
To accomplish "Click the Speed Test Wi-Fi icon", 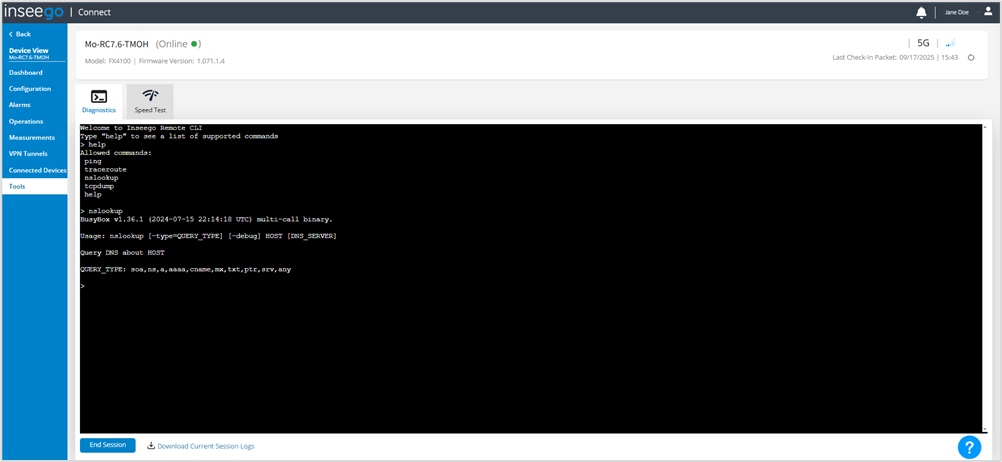I will coord(150,96).
